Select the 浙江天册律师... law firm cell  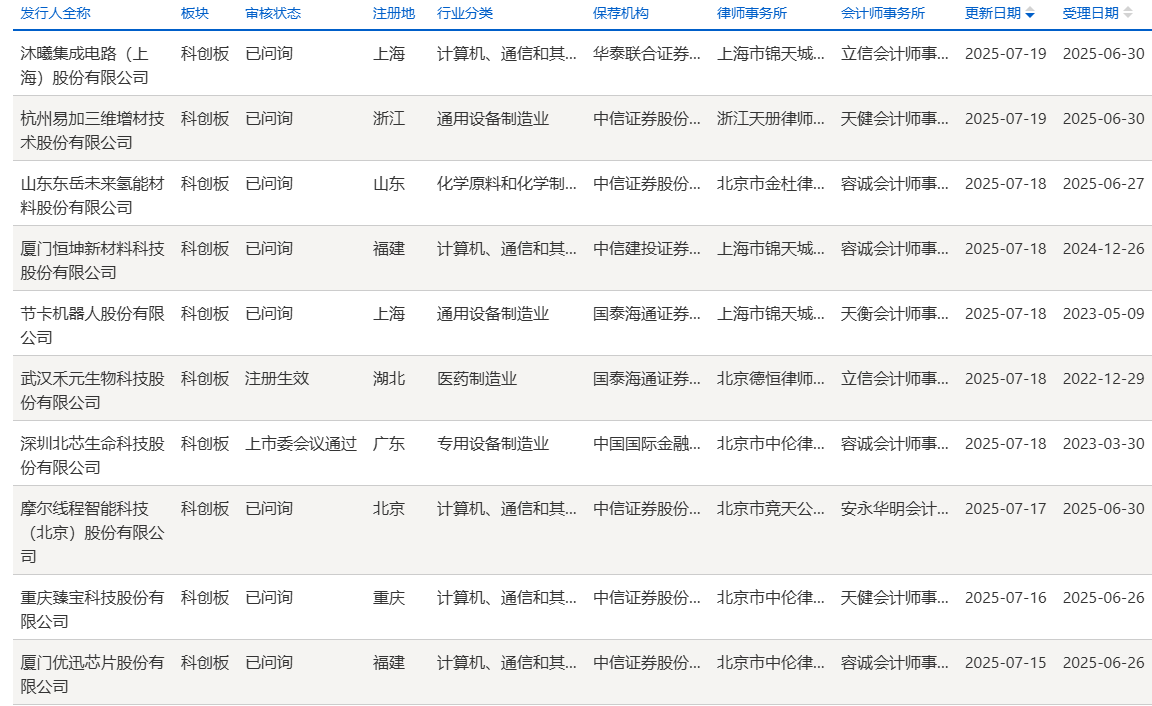(x=771, y=118)
